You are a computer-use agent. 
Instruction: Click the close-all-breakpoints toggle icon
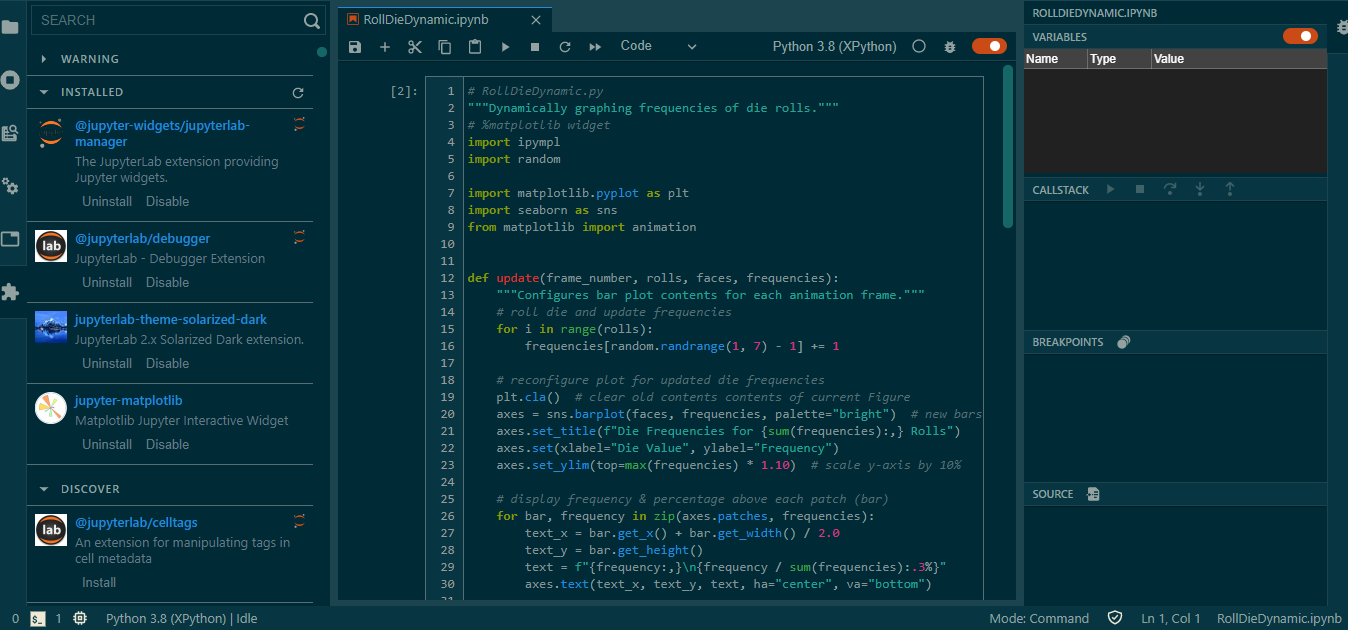point(1123,341)
